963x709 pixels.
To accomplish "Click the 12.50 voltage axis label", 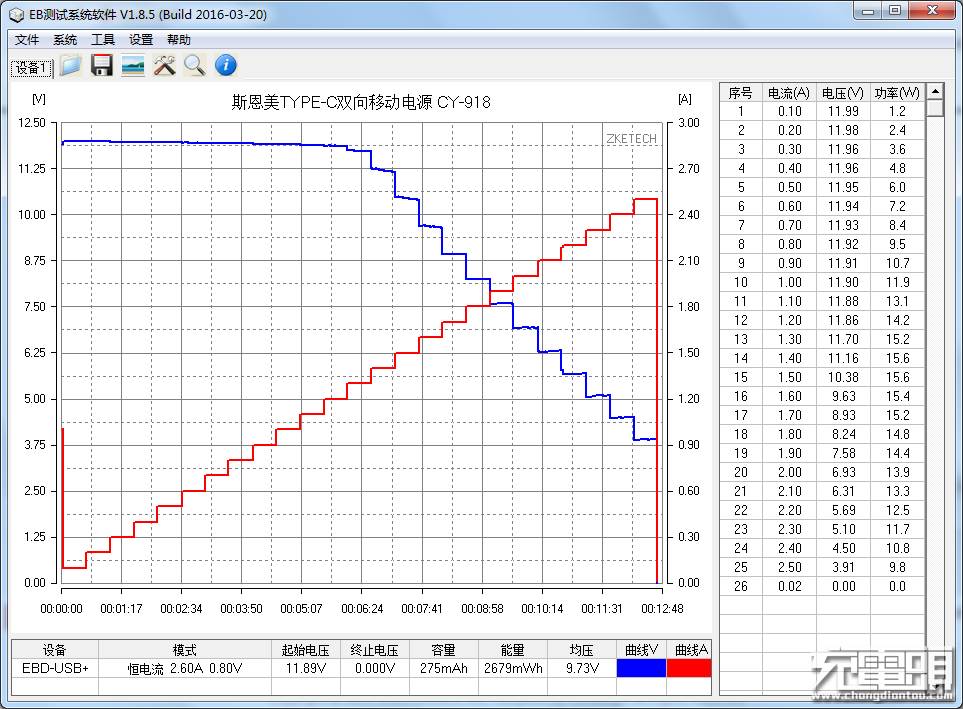I will click(x=32, y=123).
